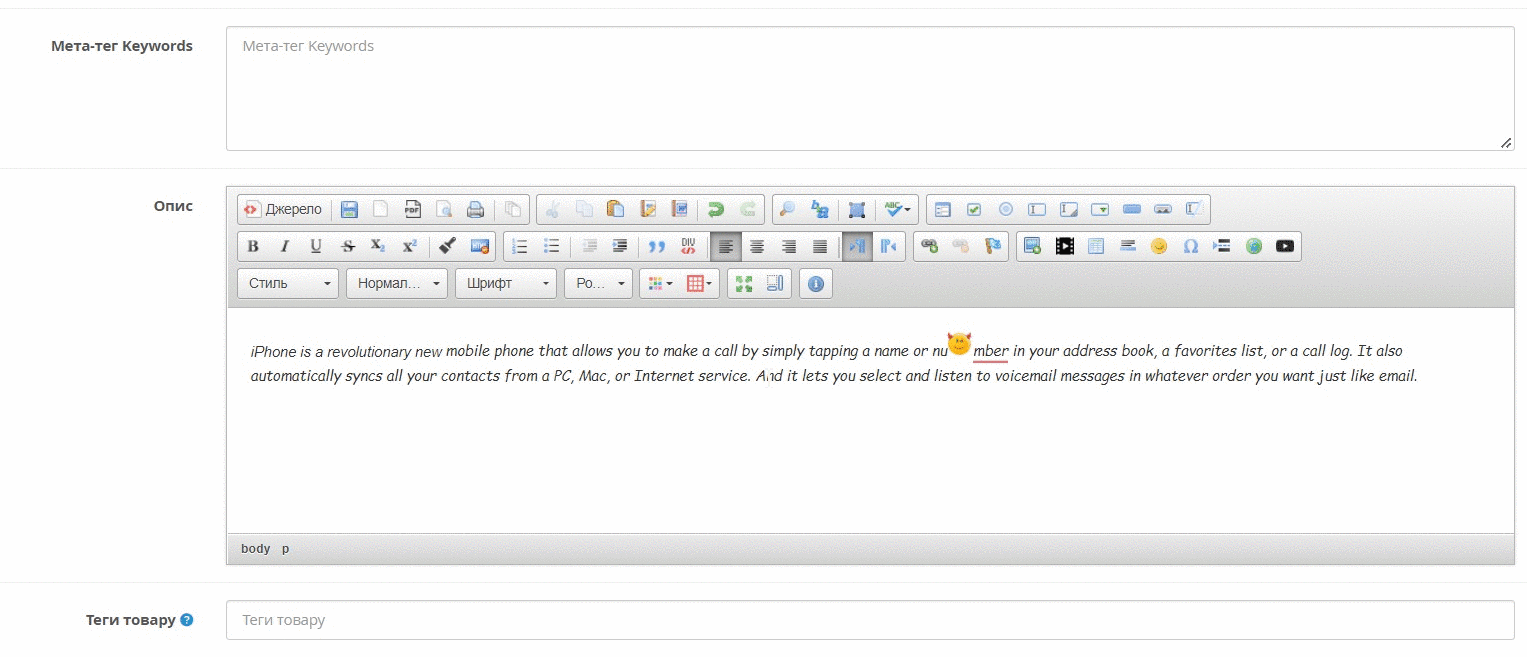Toggle Underline formatting
This screenshot has width=1527, height=657.
pyautogui.click(x=316, y=246)
